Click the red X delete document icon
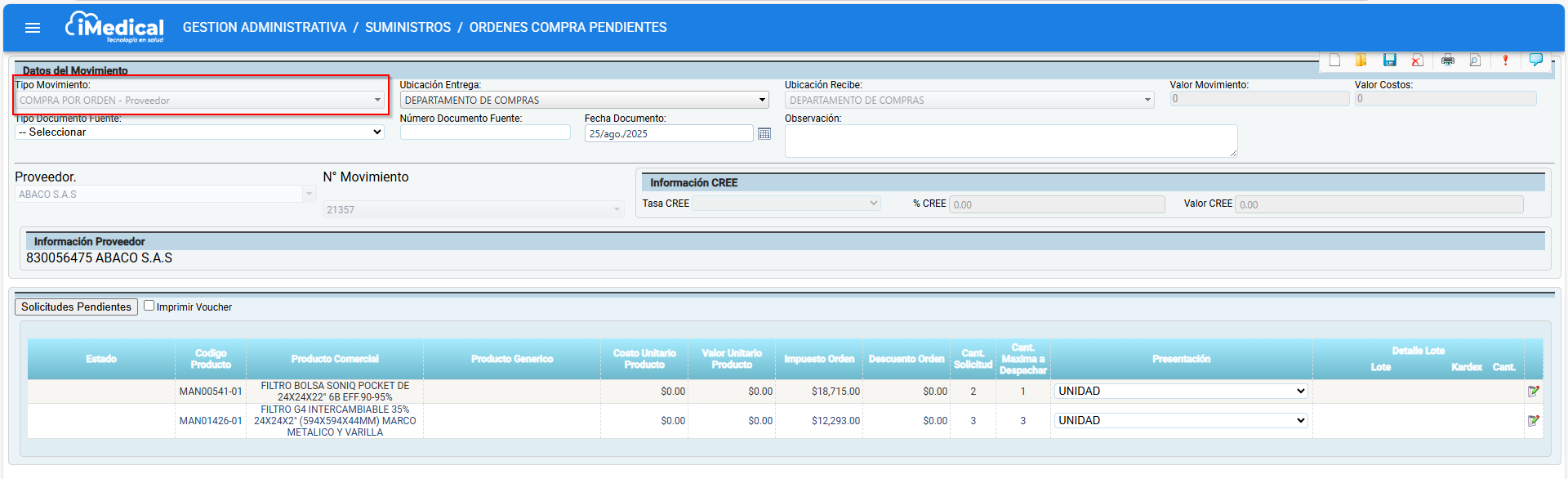1568x479 pixels. 1417,60
